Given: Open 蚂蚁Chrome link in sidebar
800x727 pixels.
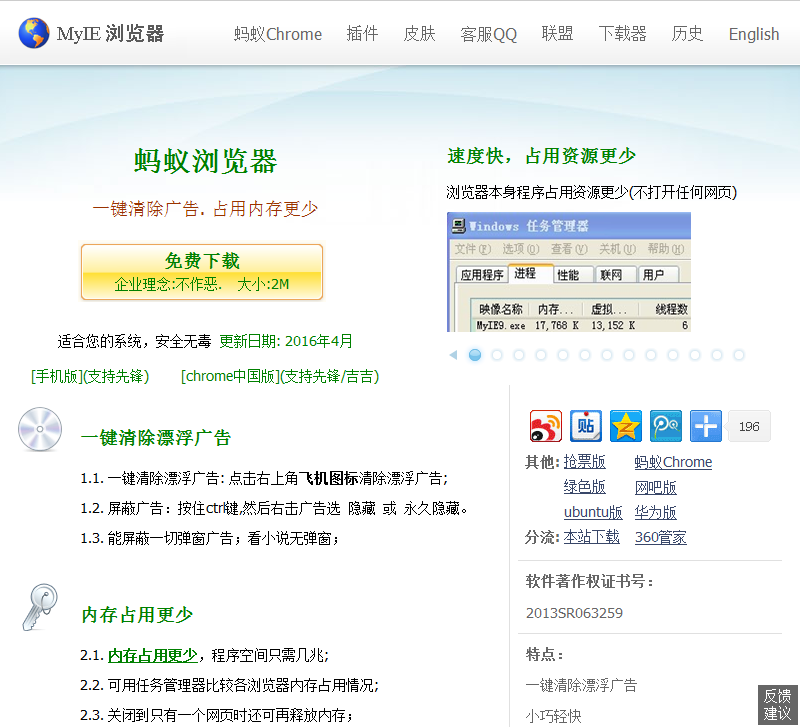Looking at the screenshot, I should point(673,462).
